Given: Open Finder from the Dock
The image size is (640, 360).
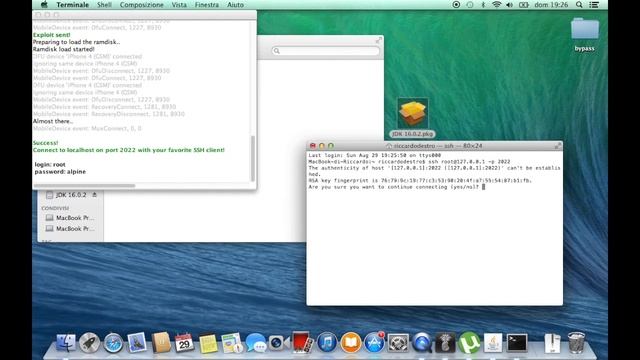Looking at the screenshot, I should coord(66,342).
